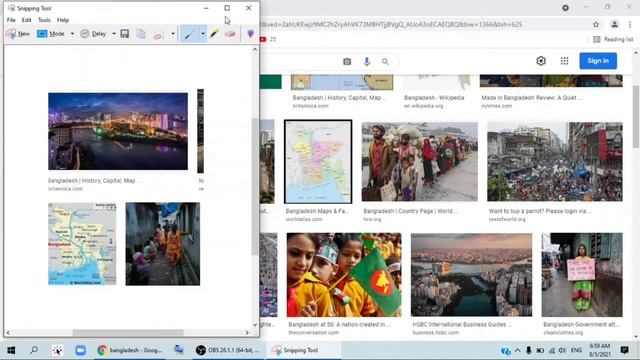Click Bangladesh - Wikipedia result caption

tap(434, 98)
